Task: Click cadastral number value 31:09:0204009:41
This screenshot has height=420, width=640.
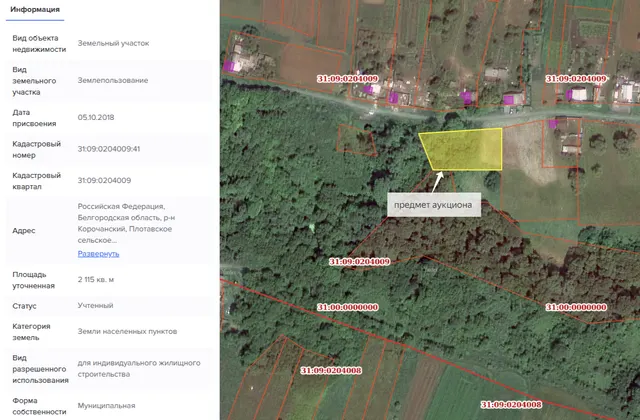Action: click(109, 149)
